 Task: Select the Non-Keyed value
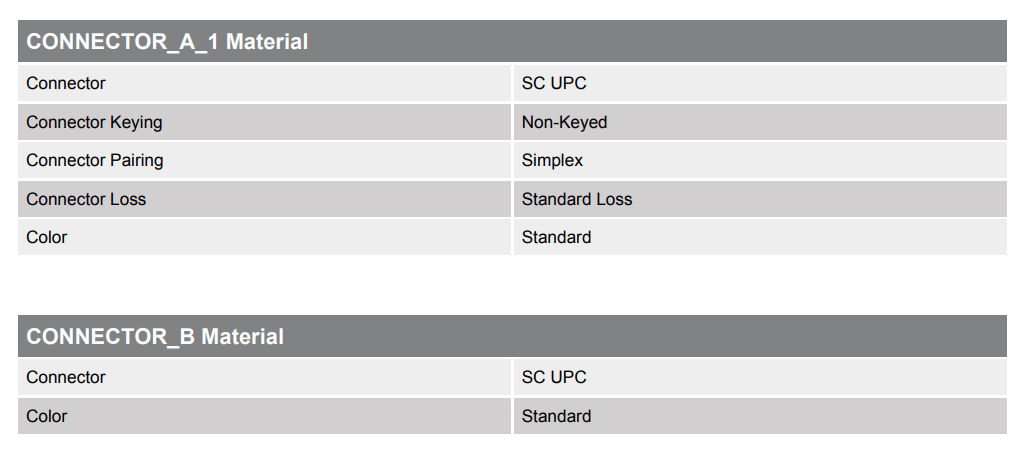(x=564, y=122)
